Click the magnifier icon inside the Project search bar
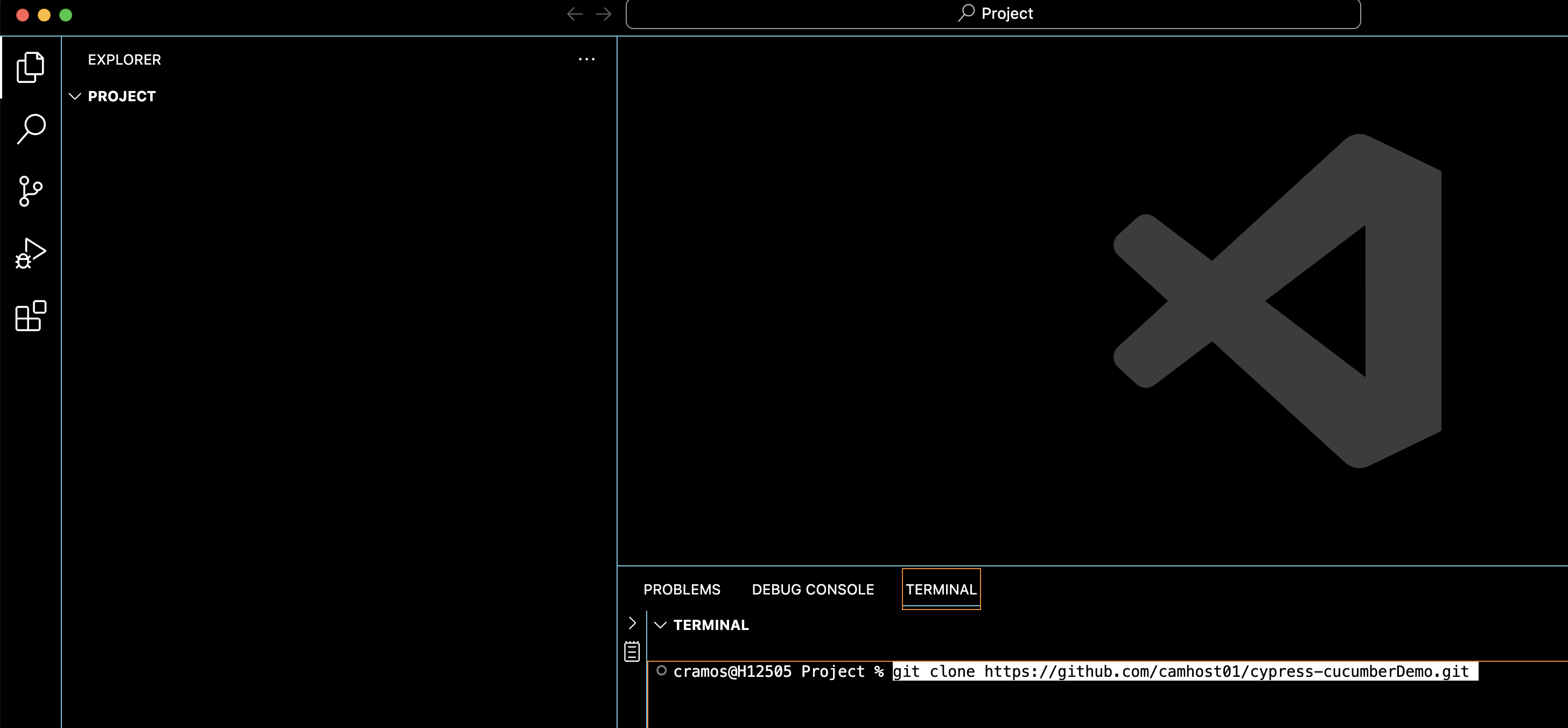This screenshot has width=1568, height=728. [x=965, y=13]
